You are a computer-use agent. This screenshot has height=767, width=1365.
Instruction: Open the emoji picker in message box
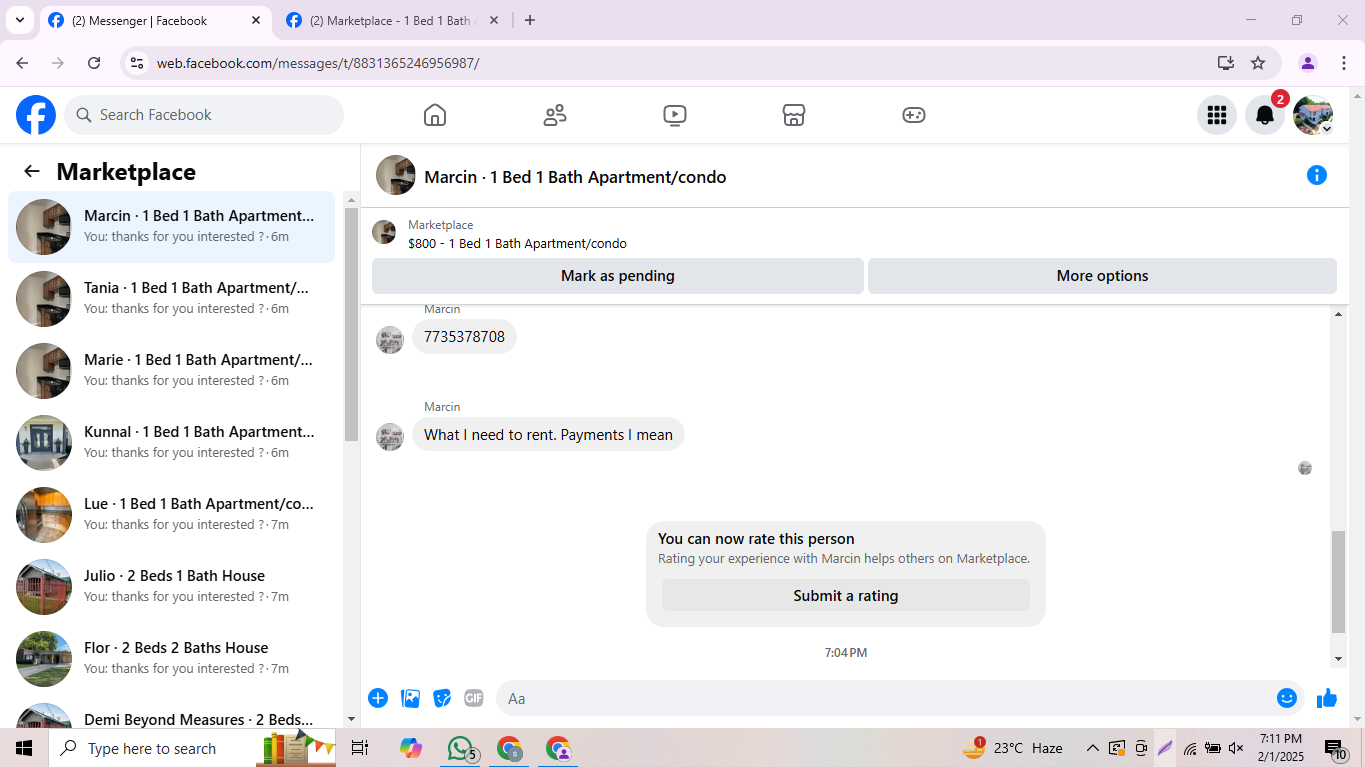coord(1287,698)
